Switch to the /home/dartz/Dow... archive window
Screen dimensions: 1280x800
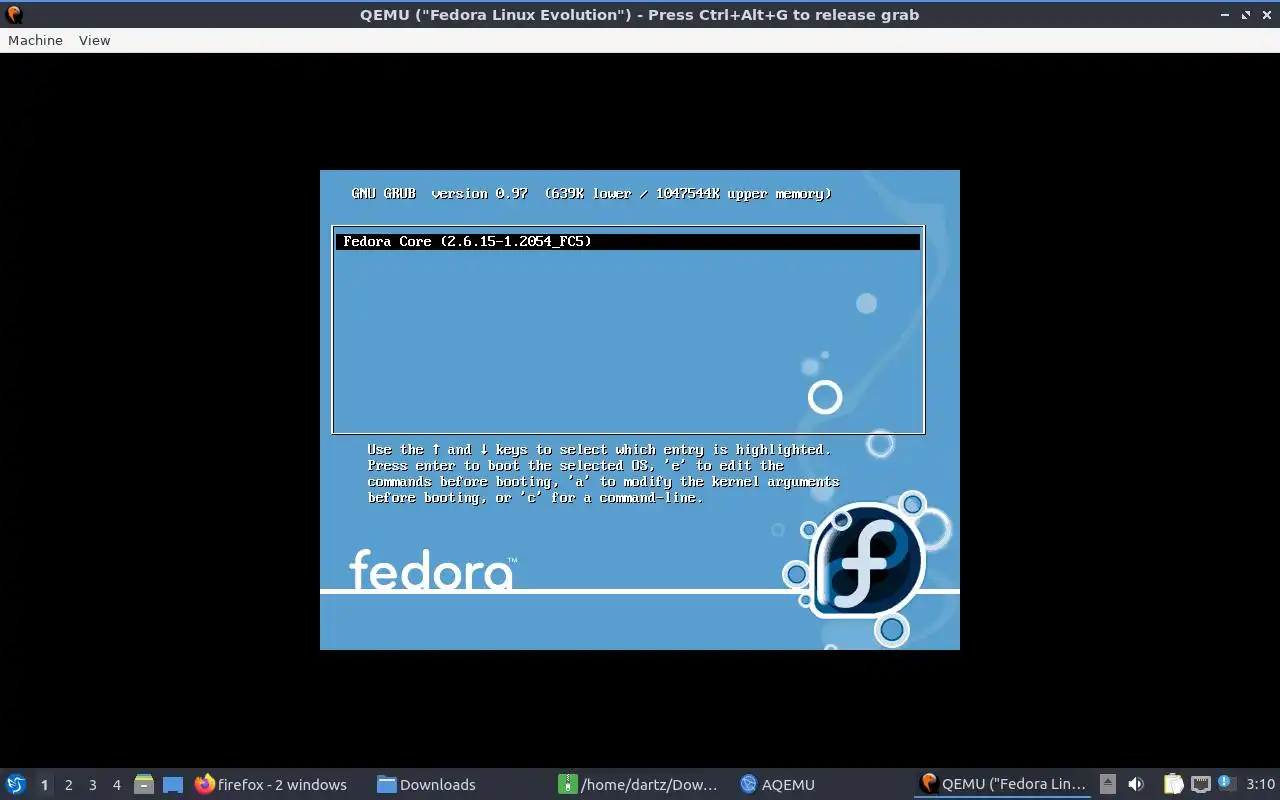pyautogui.click(x=638, y=784)
